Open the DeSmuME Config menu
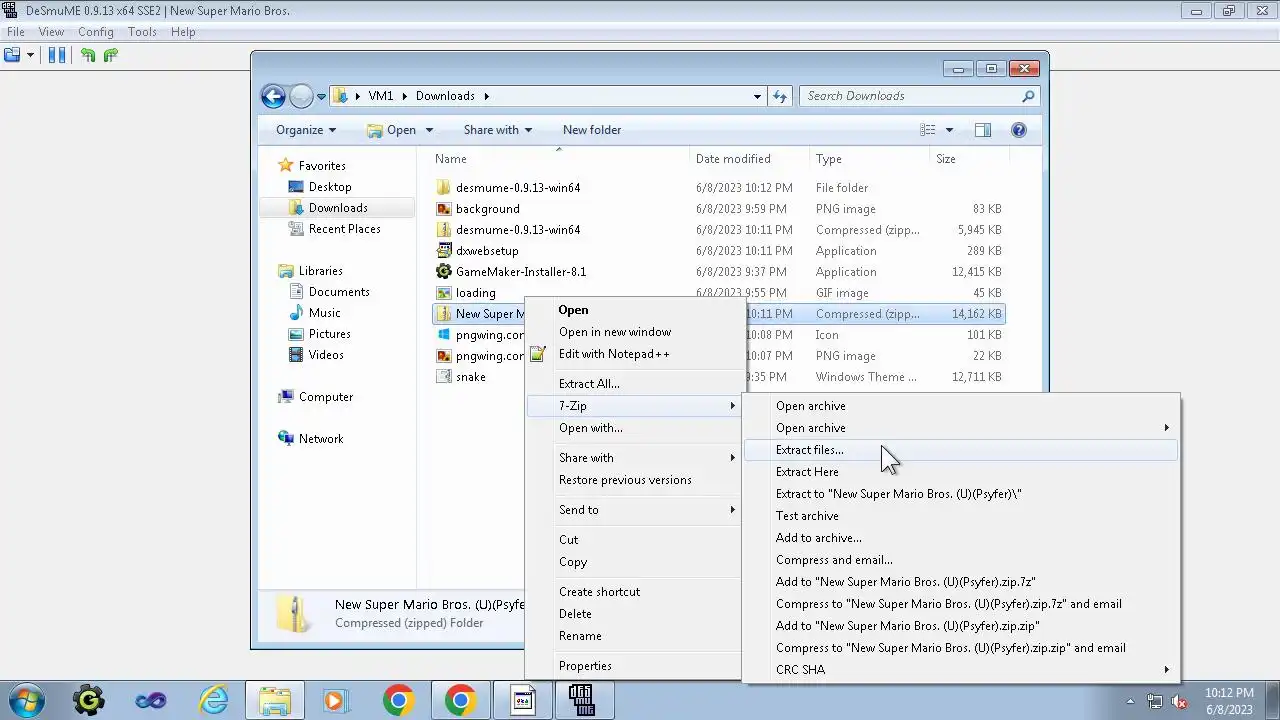Screen dimensions: 1280x720 pyautogui.click(x=96, y=32)
